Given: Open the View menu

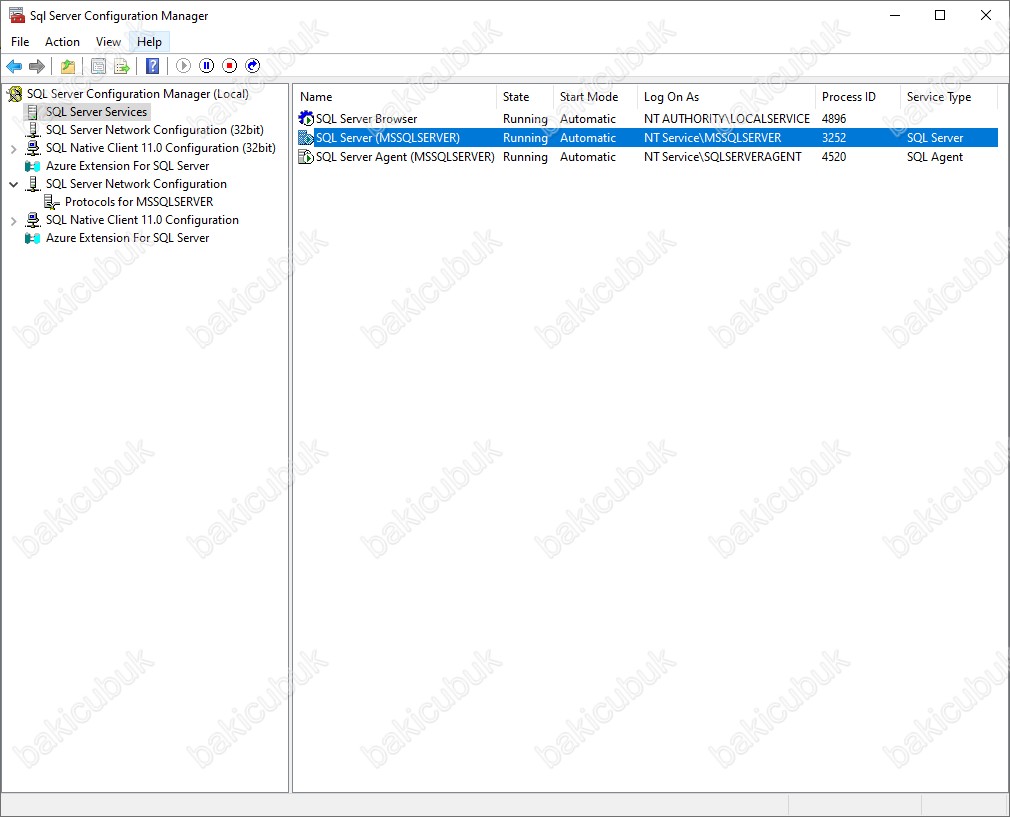Looking at the screenshot, I should pos(108,42).
